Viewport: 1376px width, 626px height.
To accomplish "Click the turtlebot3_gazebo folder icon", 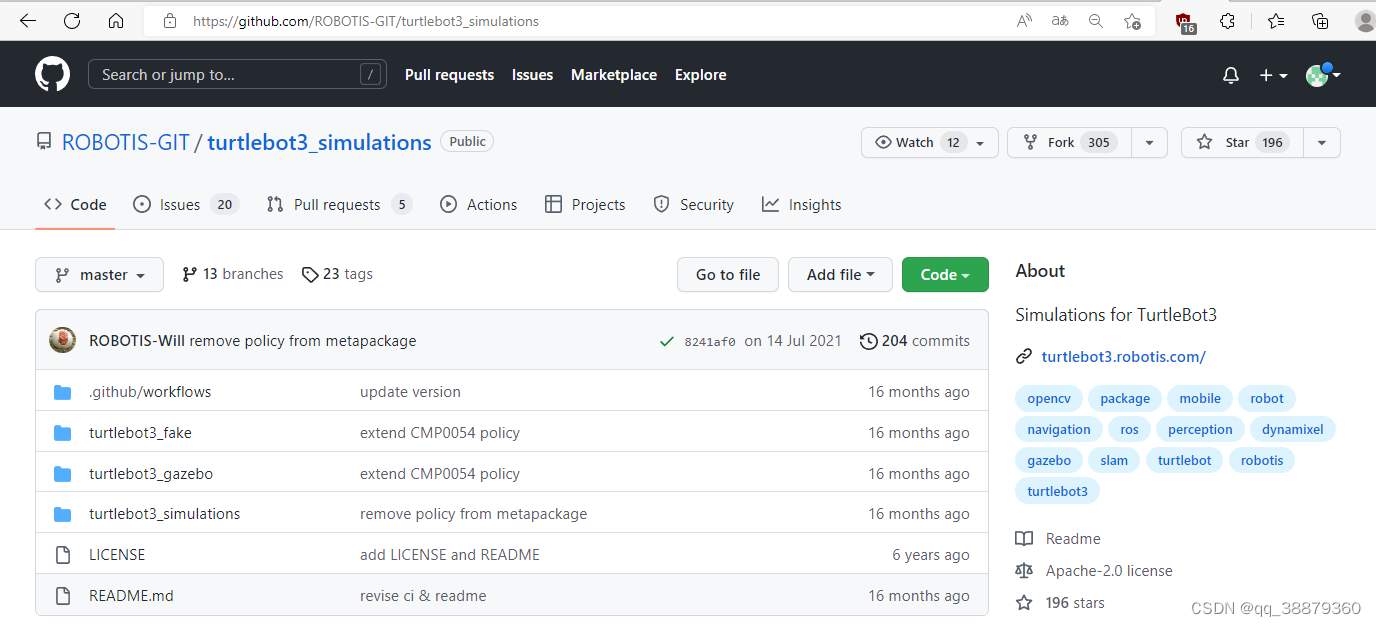I will [62, 474].
